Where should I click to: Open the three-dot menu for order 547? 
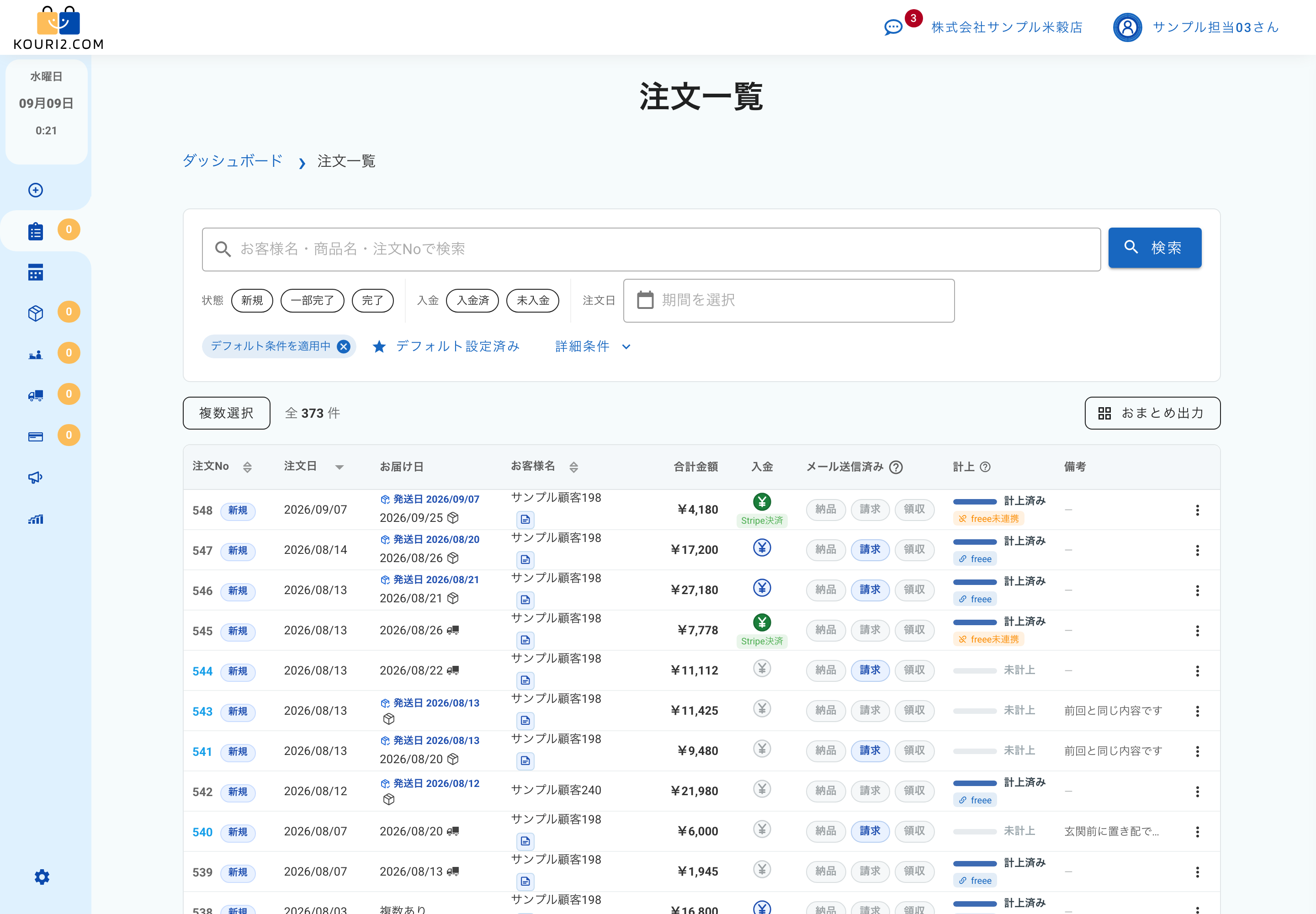click(x=1197, y=550)
